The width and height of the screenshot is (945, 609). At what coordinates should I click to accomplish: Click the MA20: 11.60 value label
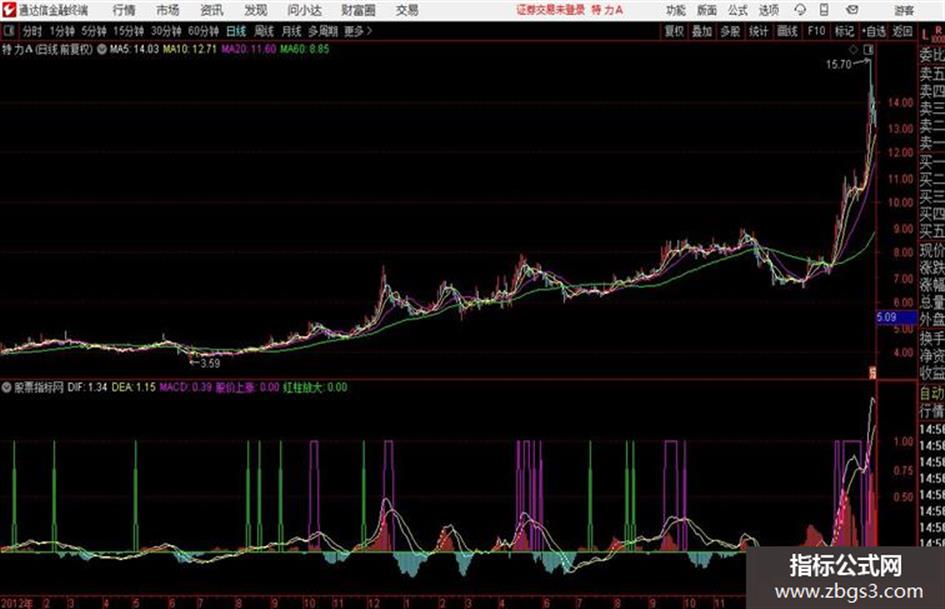tap(248, 49)
